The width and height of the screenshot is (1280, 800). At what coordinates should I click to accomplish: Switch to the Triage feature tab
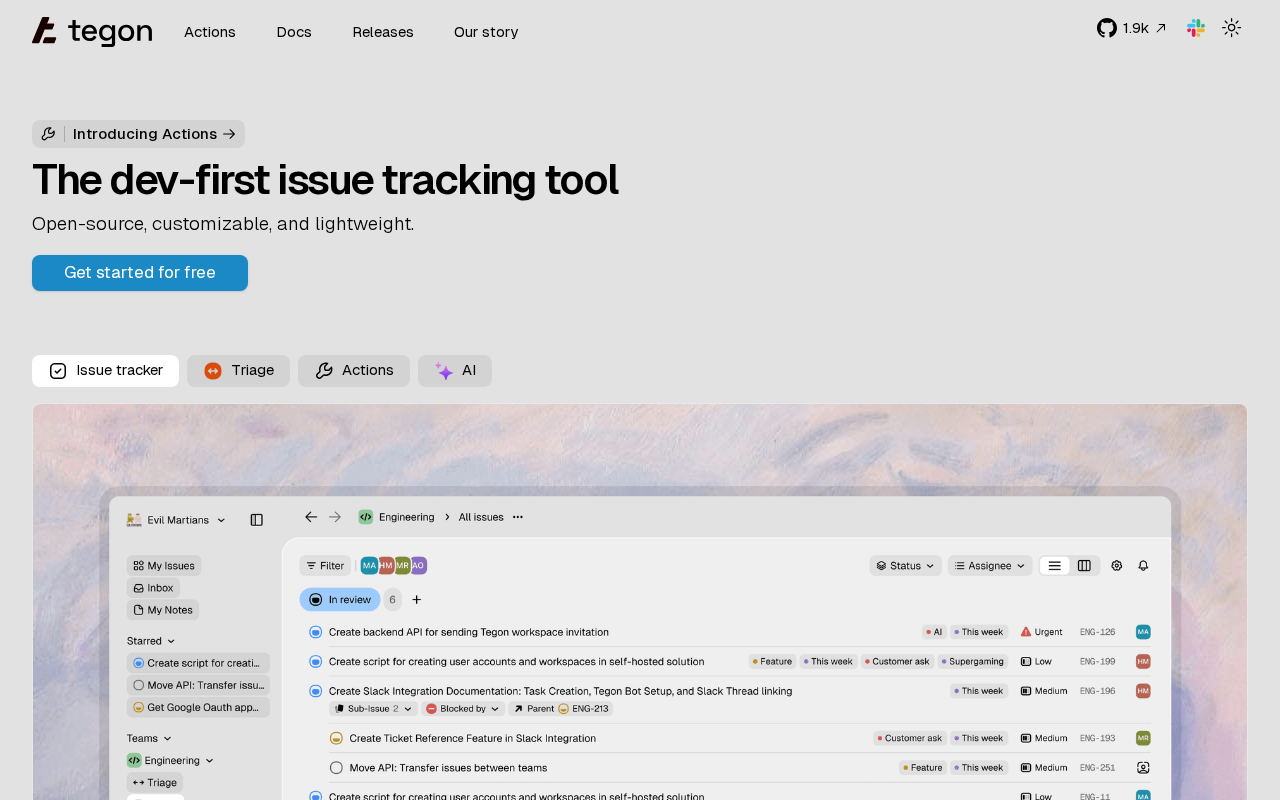(x=238, y=371)
